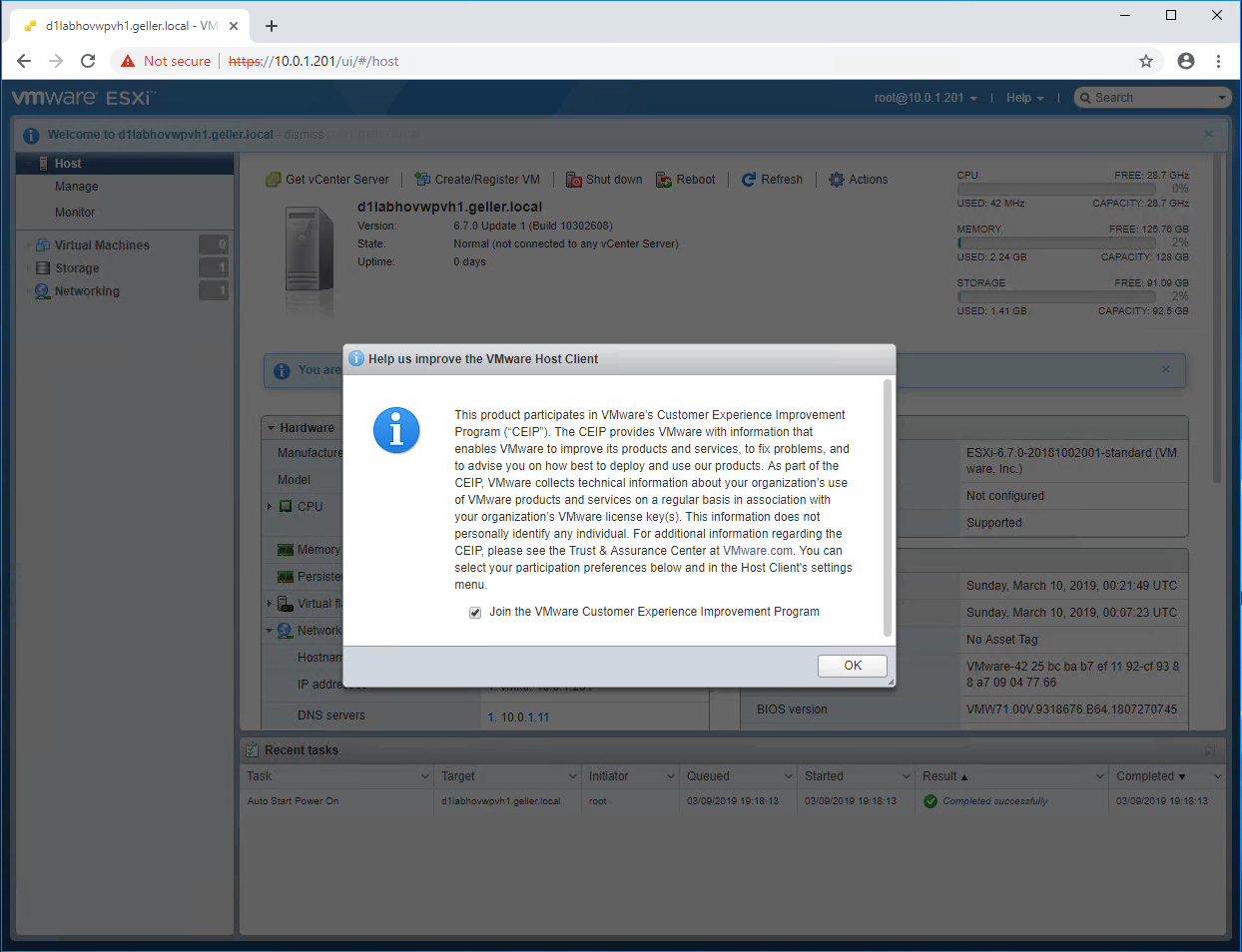Uncheck Join the VMware CEIP checkbox
This screenshot has height=952, width=1242.
point(475,613)
